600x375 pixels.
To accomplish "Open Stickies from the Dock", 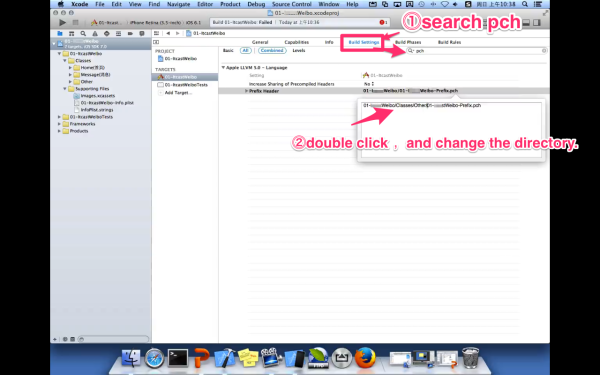I will tap(248, 358).
